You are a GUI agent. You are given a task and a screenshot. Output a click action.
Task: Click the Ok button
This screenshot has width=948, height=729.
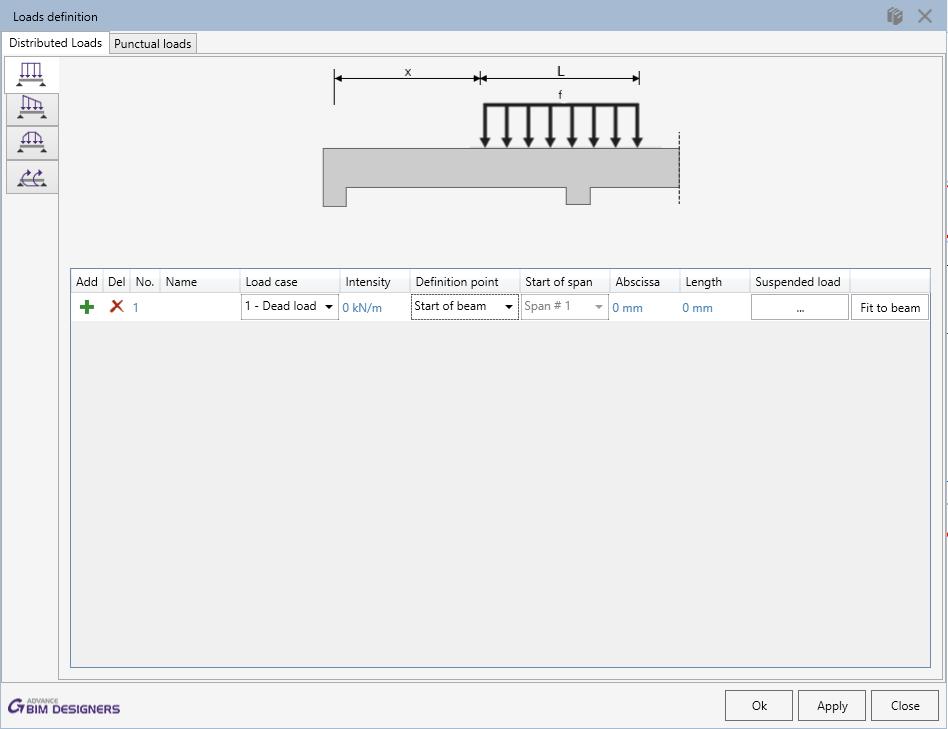tap(759, 705)
